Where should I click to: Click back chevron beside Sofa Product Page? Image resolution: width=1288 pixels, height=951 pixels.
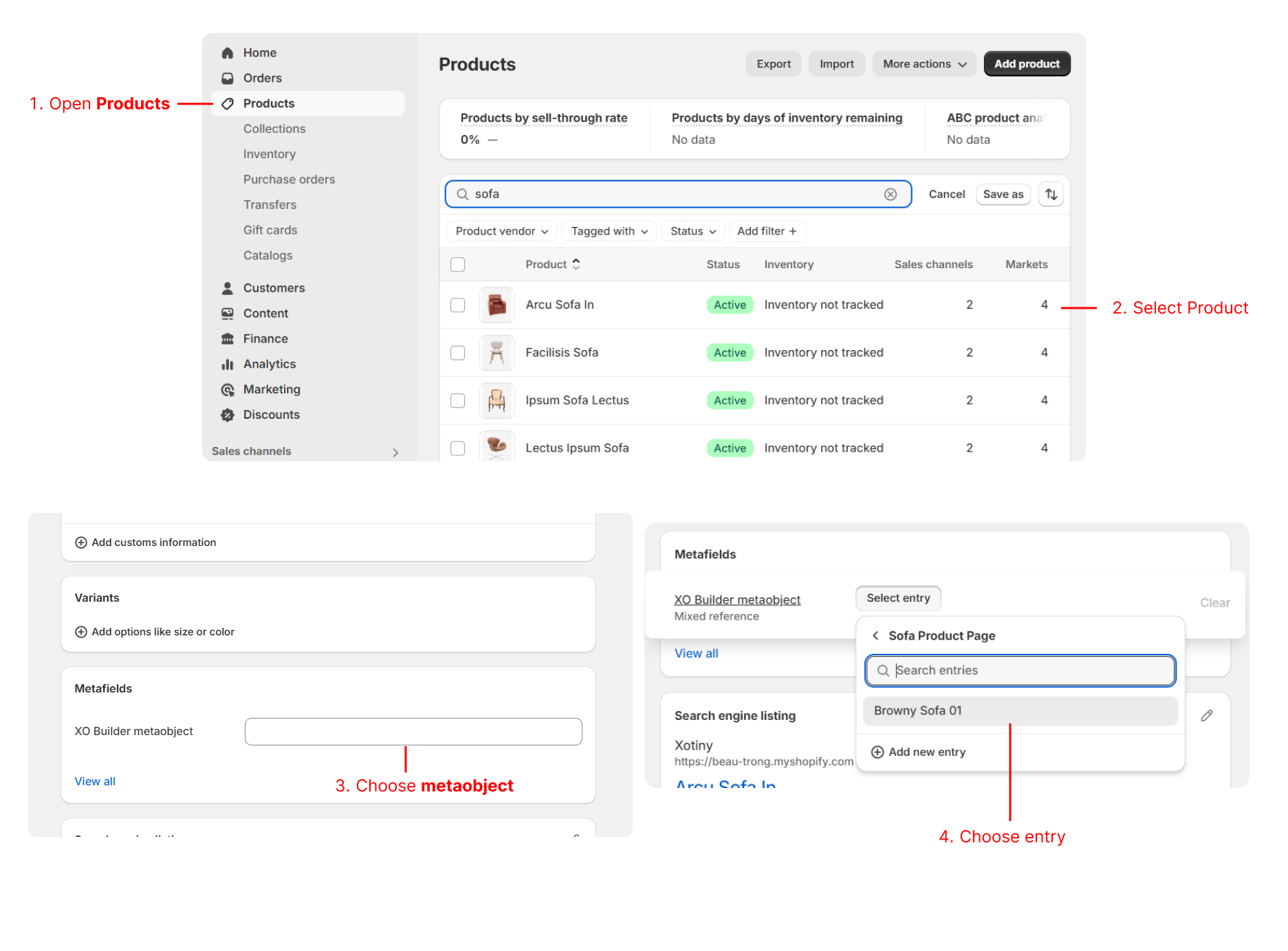pyautogui.click(x=875, y=635)
